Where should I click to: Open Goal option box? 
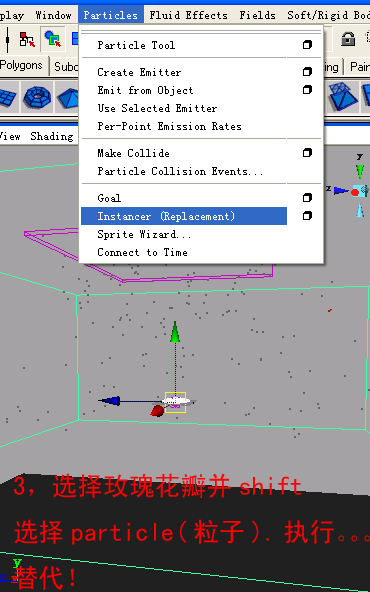(307, 198)
